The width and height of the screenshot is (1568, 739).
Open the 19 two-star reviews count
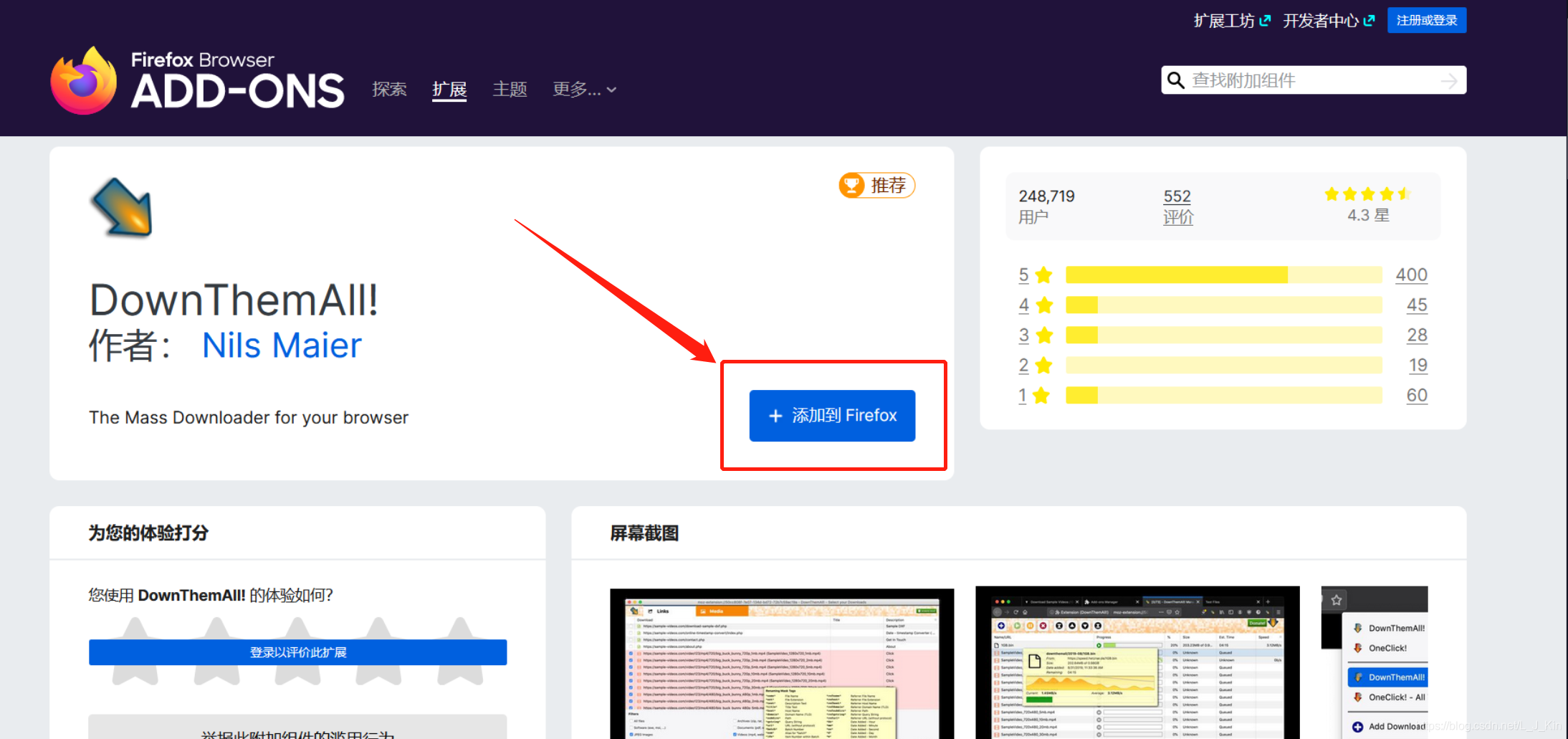point(1418,365)
